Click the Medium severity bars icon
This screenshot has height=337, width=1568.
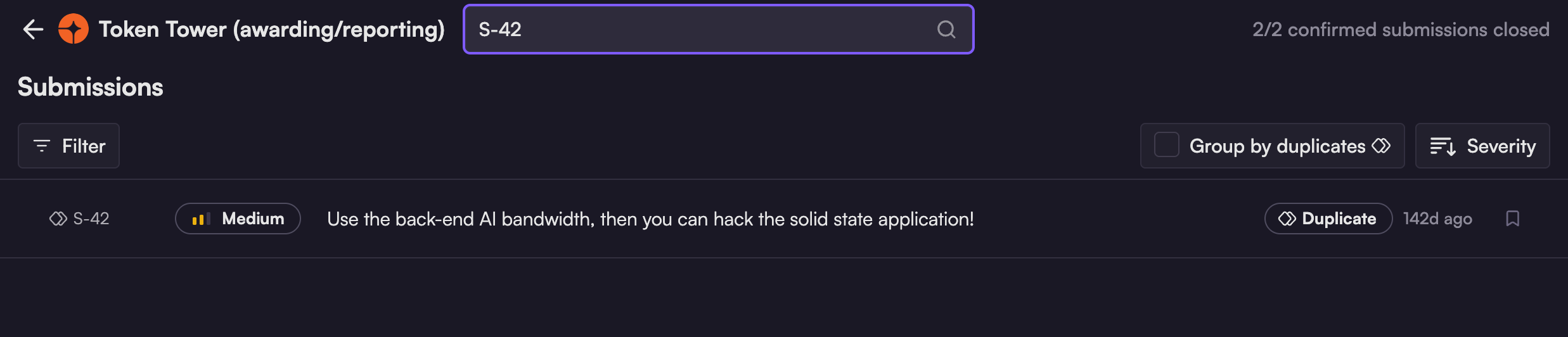click(201, 219)
